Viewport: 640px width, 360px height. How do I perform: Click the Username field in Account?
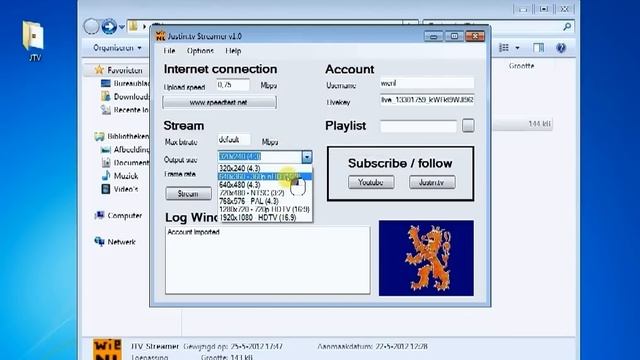pyautogui.click(x=427, y=83)
